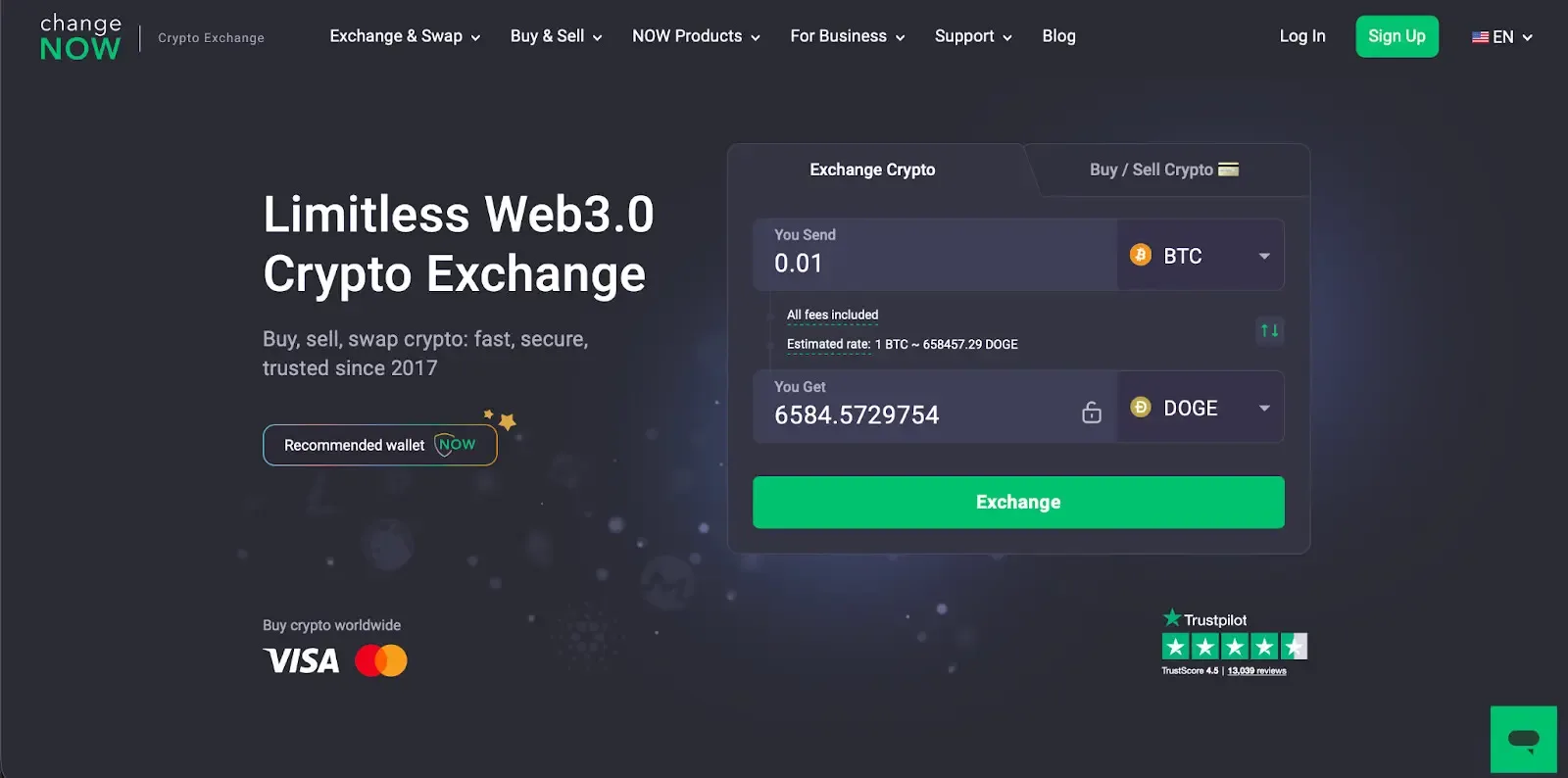Click the US flag icon near the language selector
Viewport: 1568px width, 778px height.
click(x=1480, y=36)
